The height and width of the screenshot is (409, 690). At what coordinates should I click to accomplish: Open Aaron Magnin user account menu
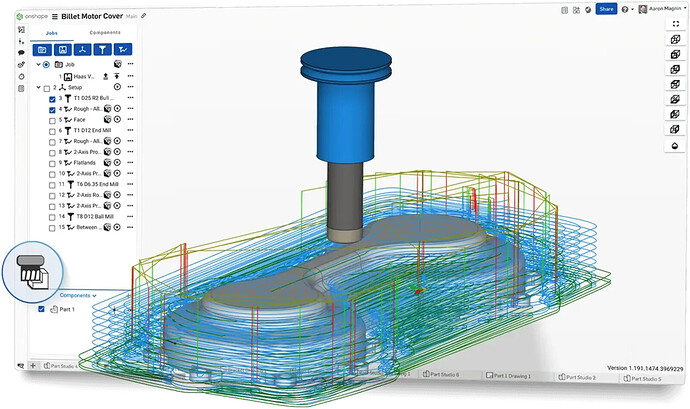coord(660,9)
